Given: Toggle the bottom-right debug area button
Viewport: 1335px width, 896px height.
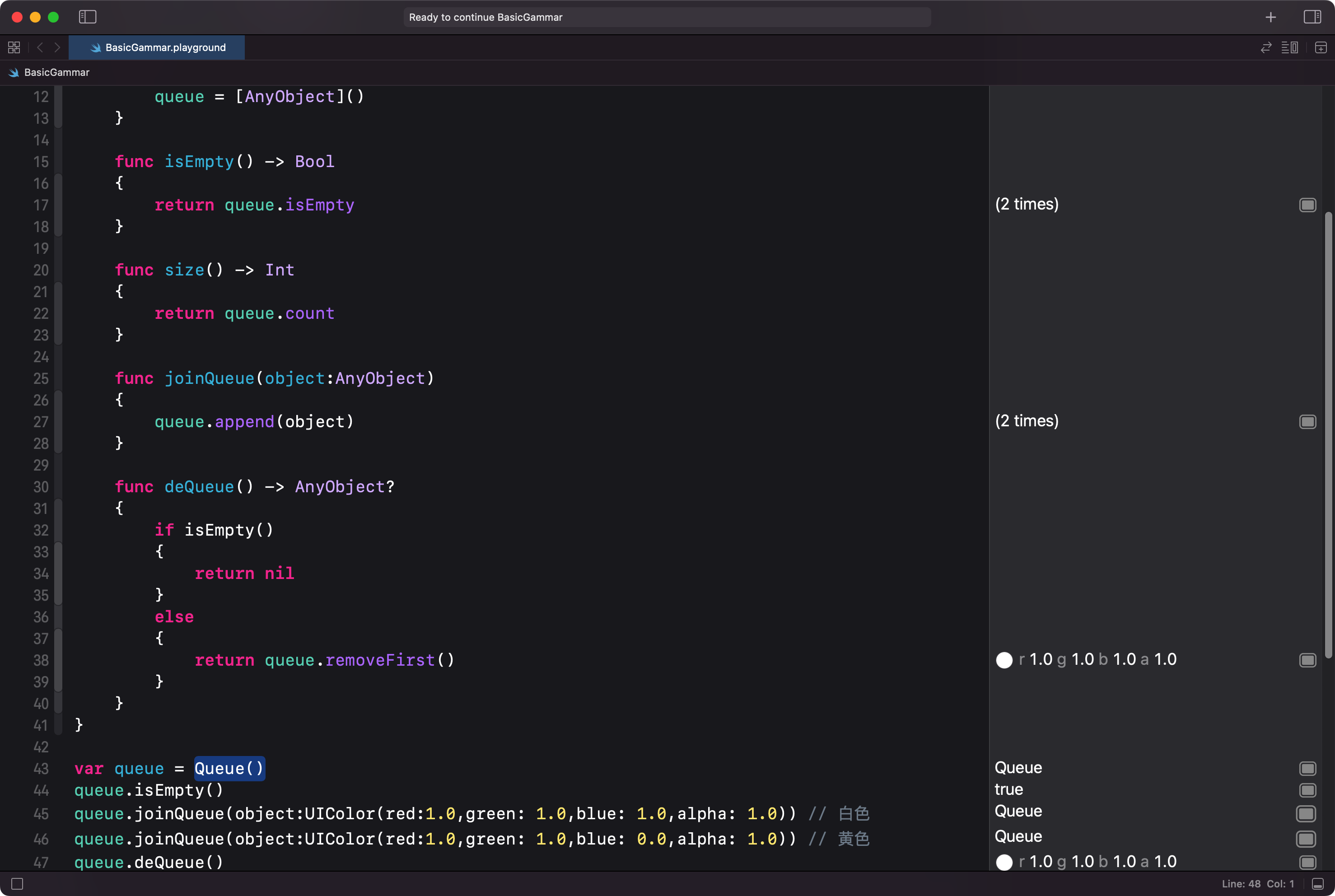Looking at the screenshot, I should click(x=1318, y=884).
